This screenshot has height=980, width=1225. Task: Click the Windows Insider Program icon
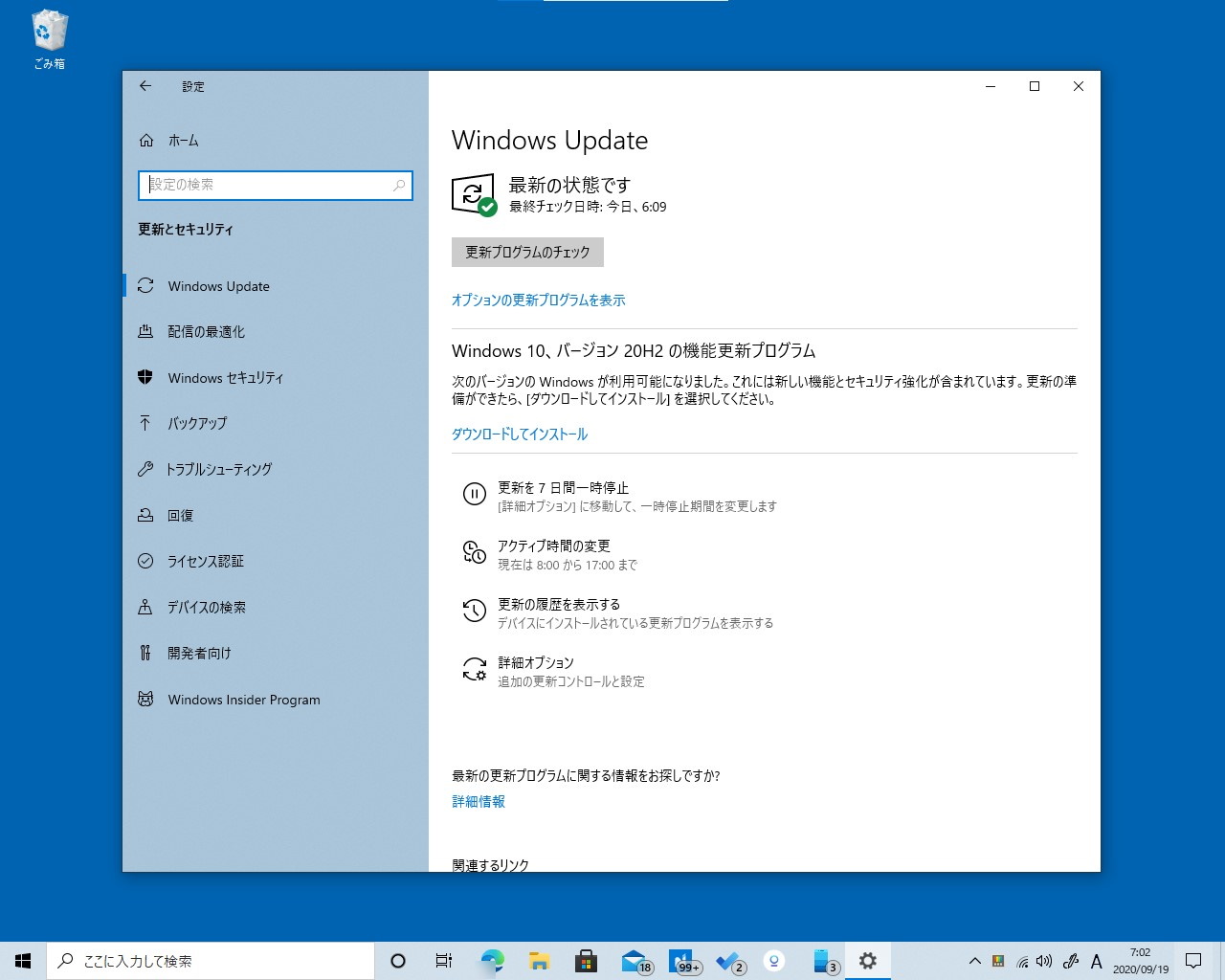[145, 699]
